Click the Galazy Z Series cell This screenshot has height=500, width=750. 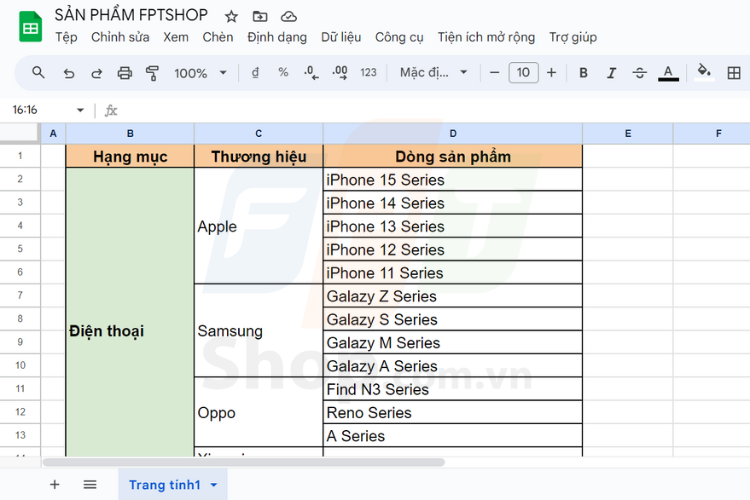tap(453, 296)
